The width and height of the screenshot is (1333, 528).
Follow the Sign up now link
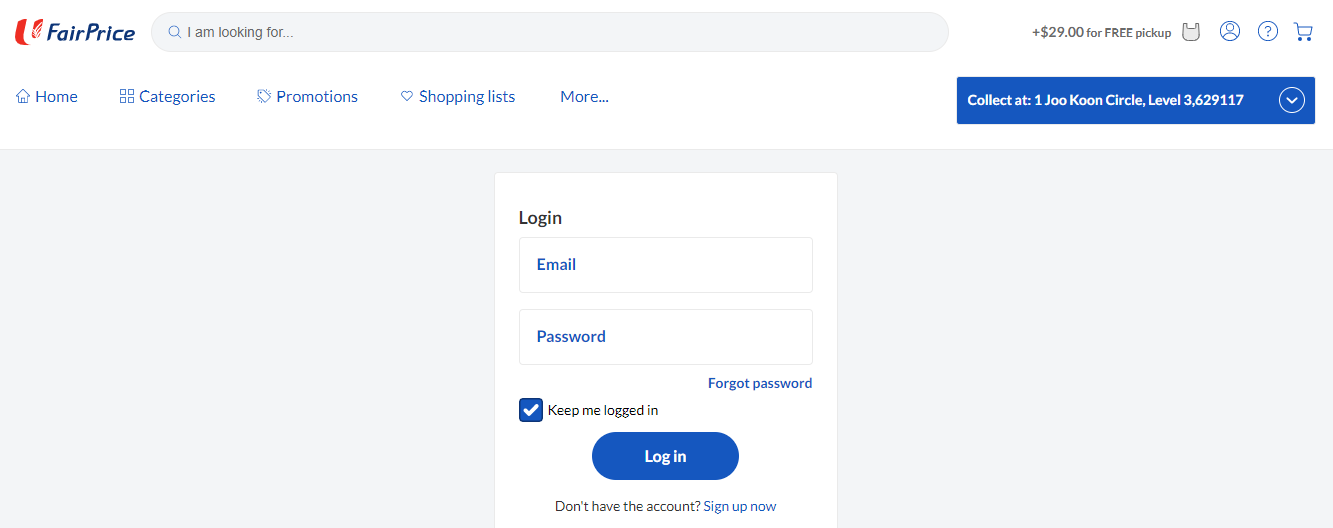tap(740, 506)
